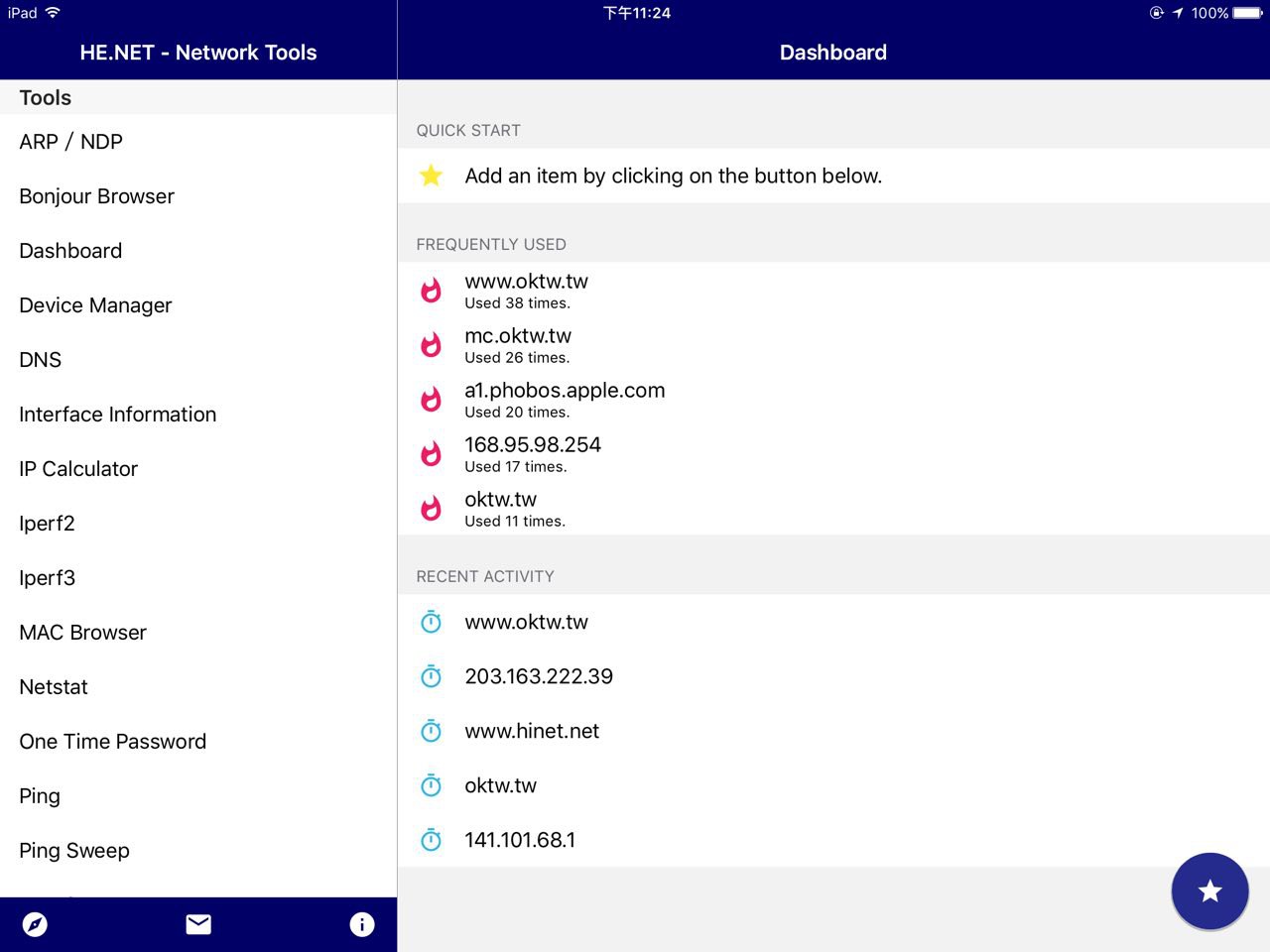
Task: Open IP Calculator
Action: coord(198,469)
